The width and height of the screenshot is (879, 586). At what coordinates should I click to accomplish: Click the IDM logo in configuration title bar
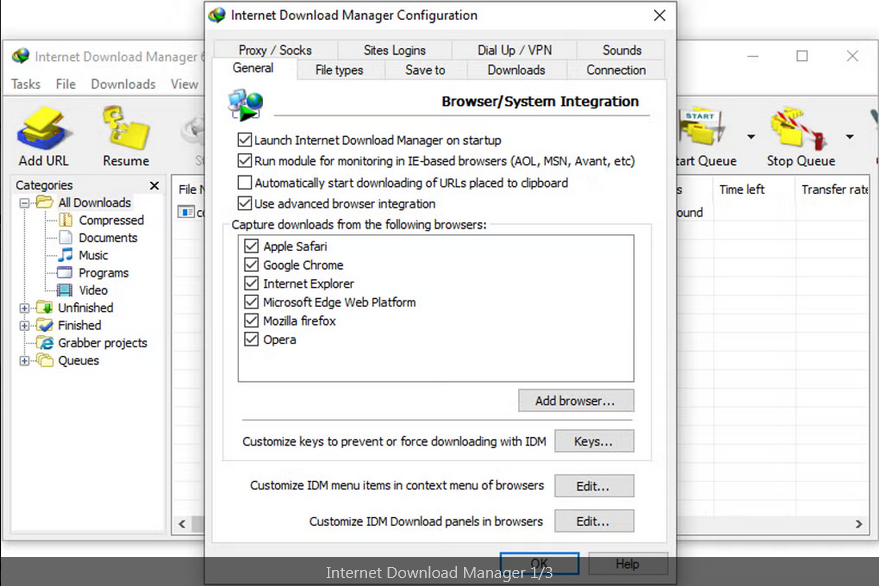(217, 15)
